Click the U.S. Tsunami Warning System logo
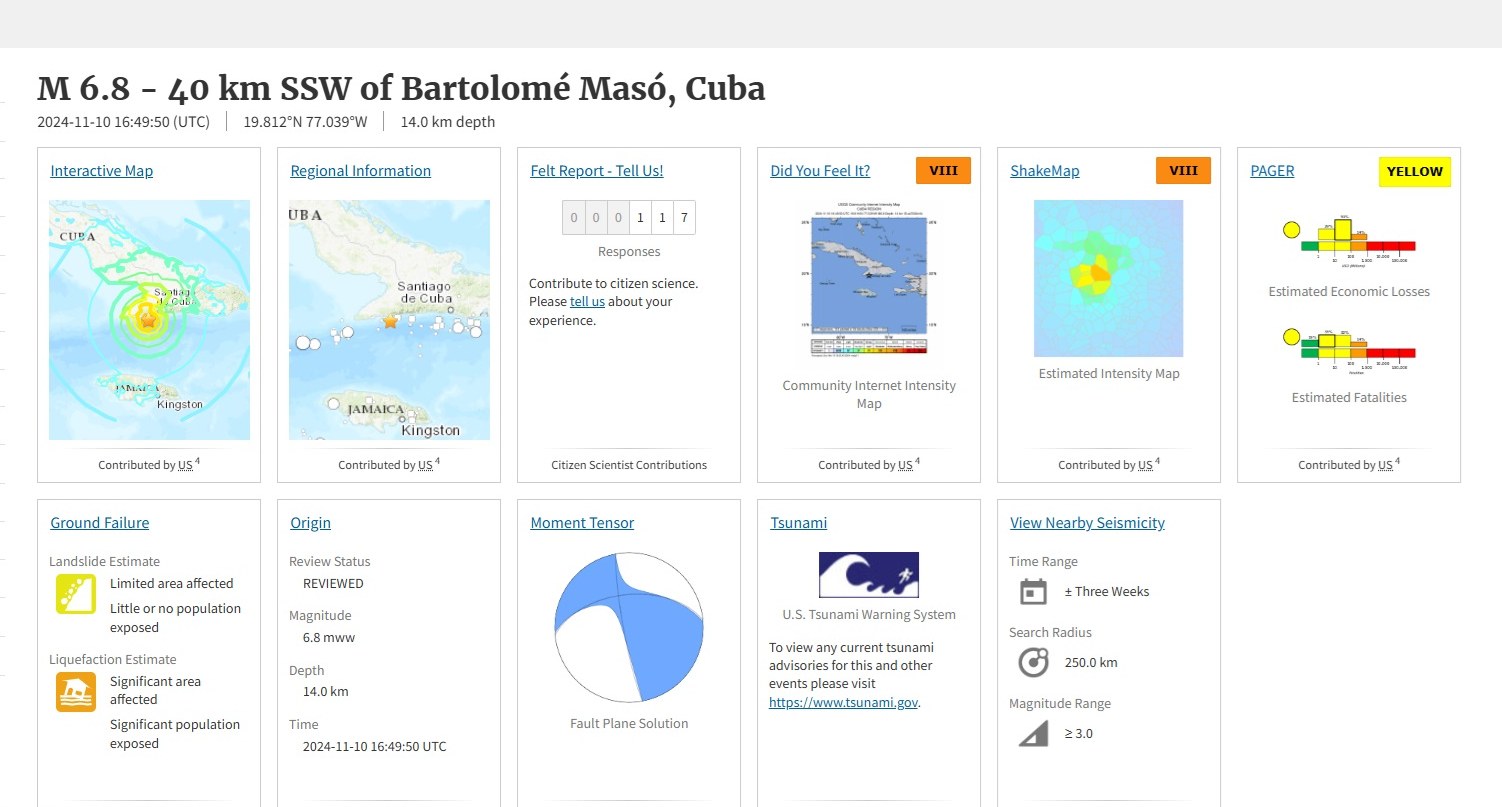Image resolution: width=1502 pixels, height=807 pixels. [868, 575]
